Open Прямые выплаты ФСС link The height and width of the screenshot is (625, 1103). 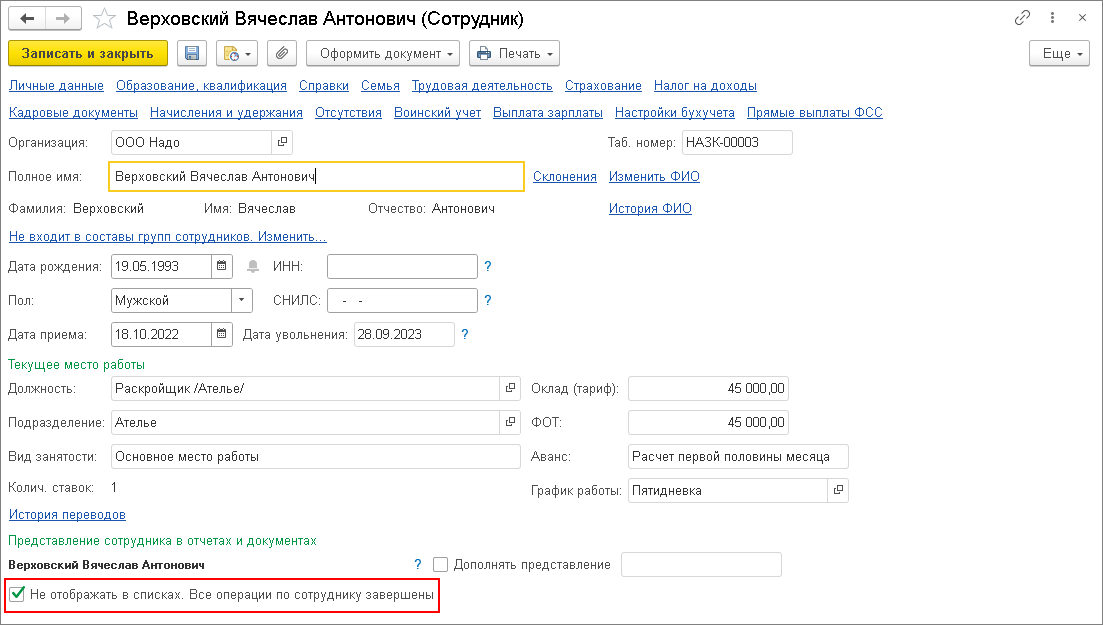pyautogui.click(x=815, y=113)
